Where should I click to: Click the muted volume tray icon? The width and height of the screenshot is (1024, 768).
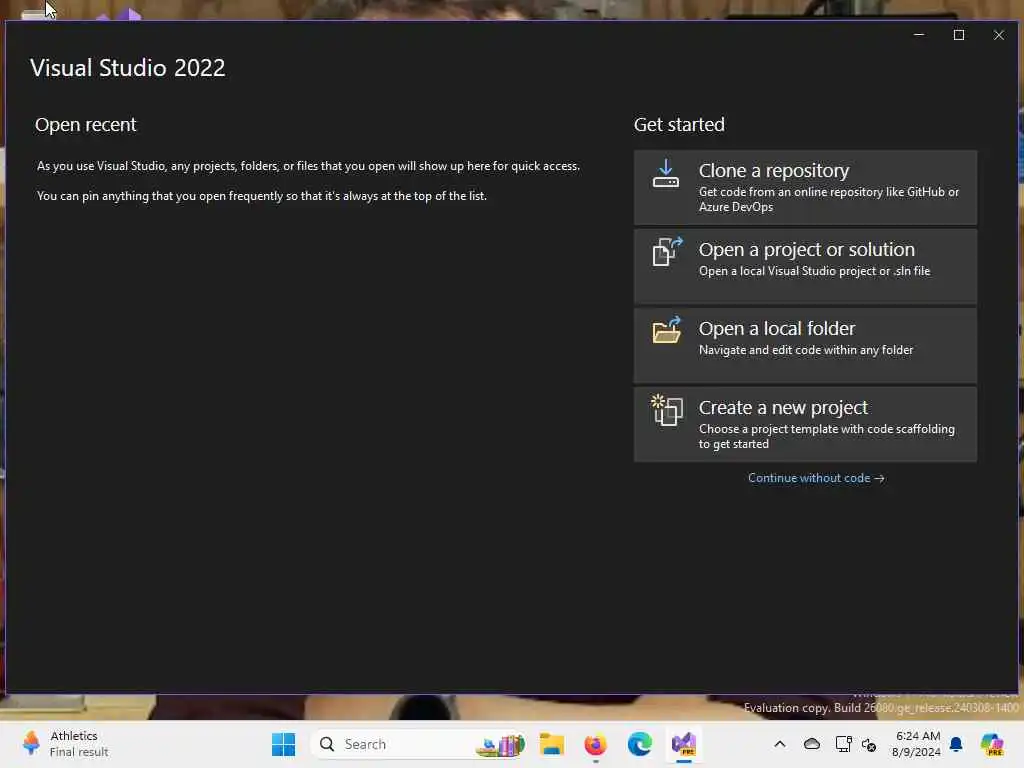(869, 744)
